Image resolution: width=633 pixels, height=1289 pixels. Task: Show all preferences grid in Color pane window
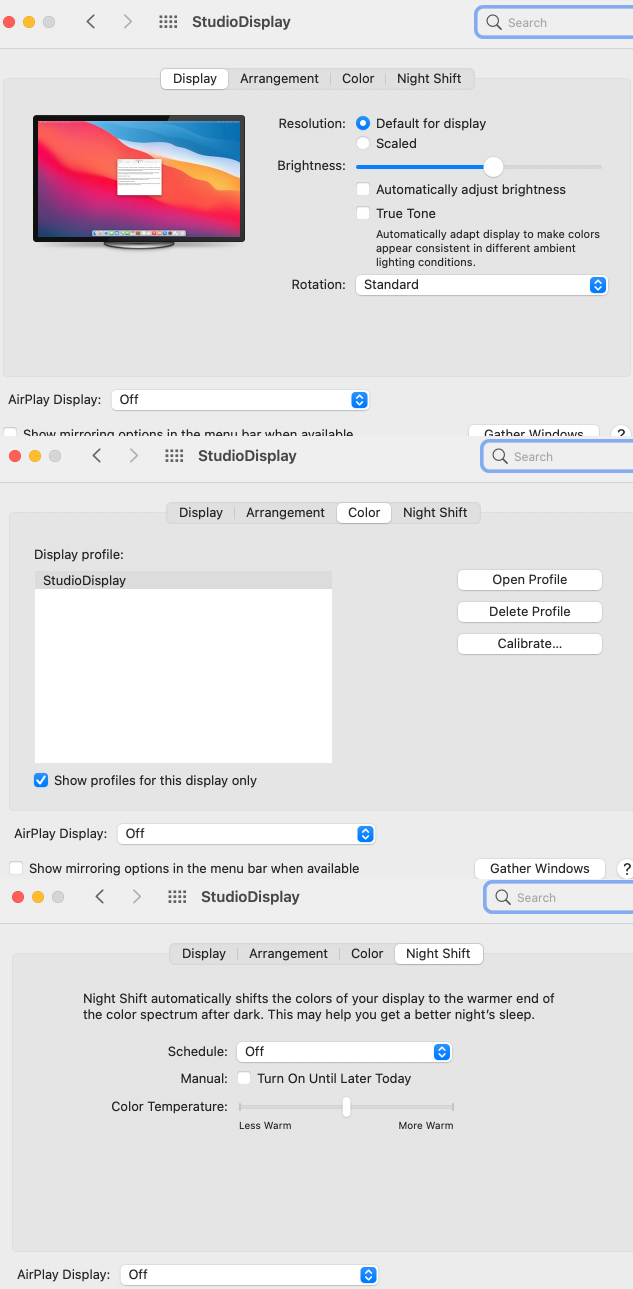tap(174, 456)
